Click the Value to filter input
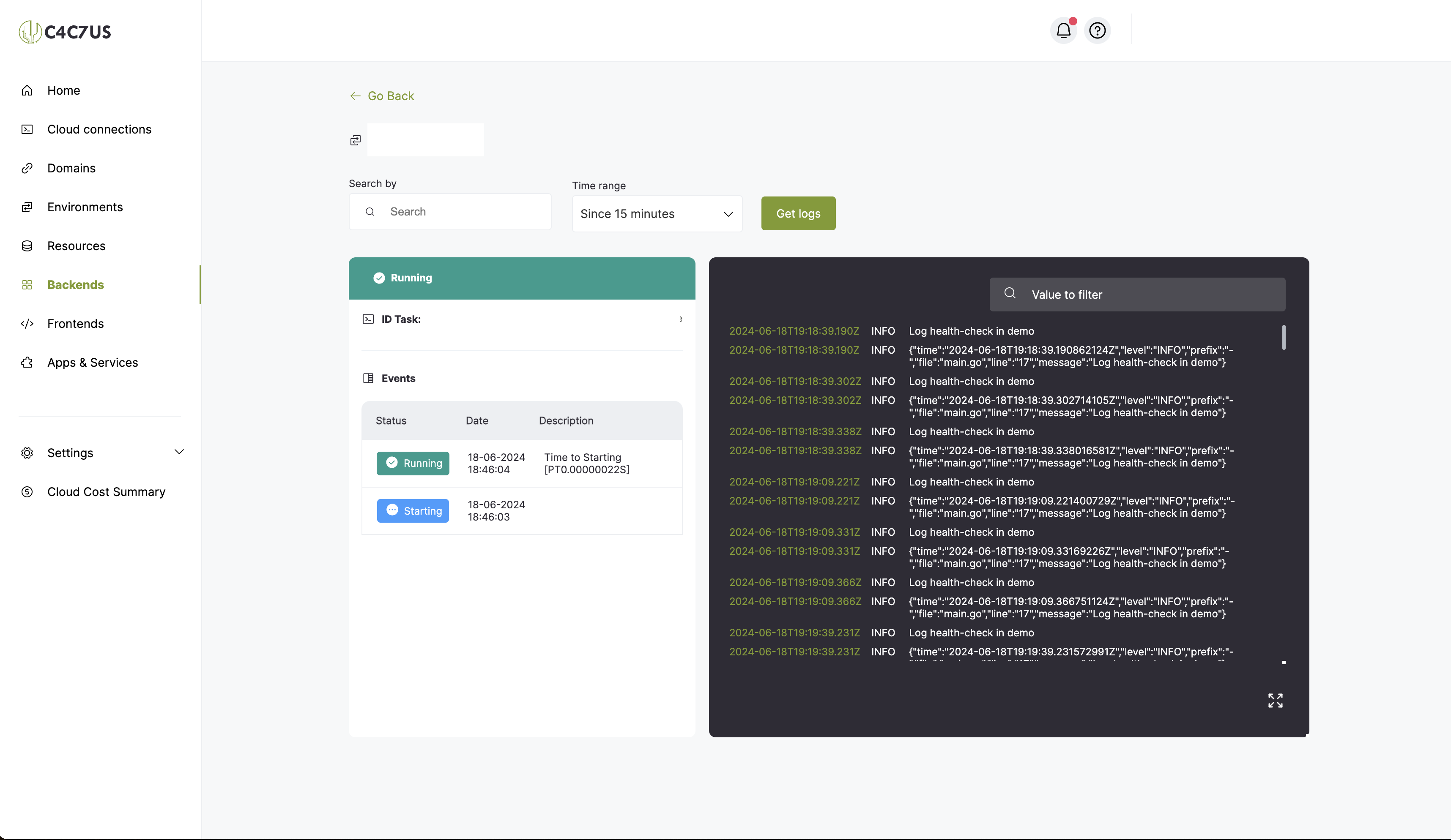 1137,295
